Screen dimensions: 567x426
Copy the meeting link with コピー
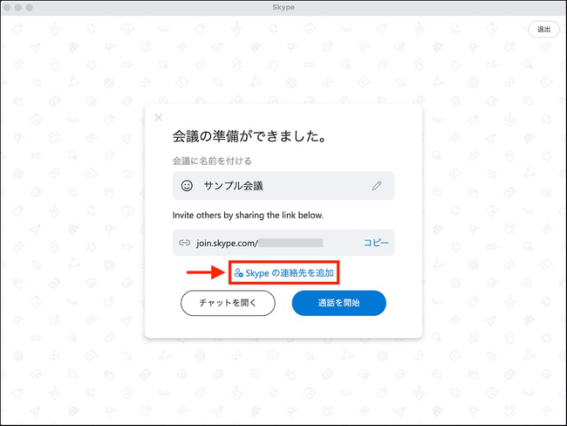point(376,243)
